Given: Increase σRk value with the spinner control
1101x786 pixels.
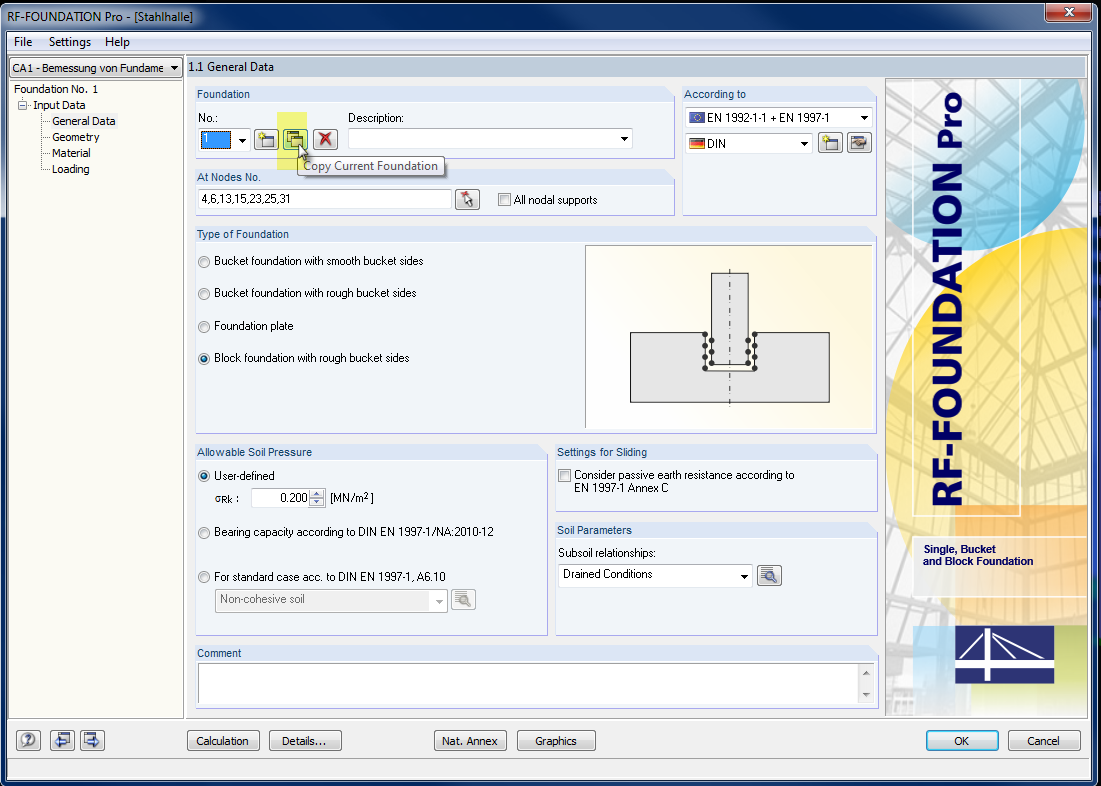Looking at the screenshot, I should point(316,493).
